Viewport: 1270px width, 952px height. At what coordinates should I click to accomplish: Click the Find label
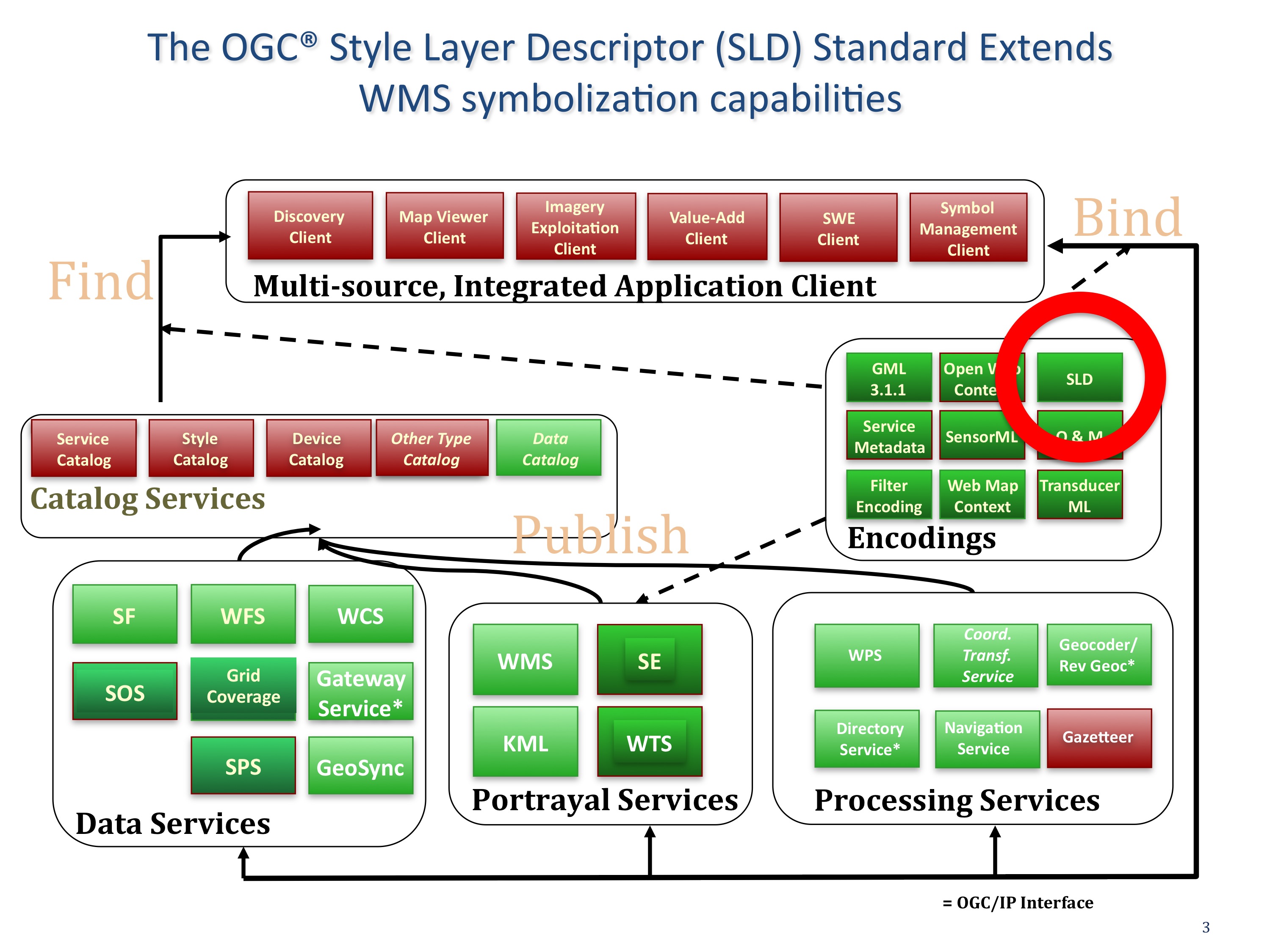(x=101, y=281)
